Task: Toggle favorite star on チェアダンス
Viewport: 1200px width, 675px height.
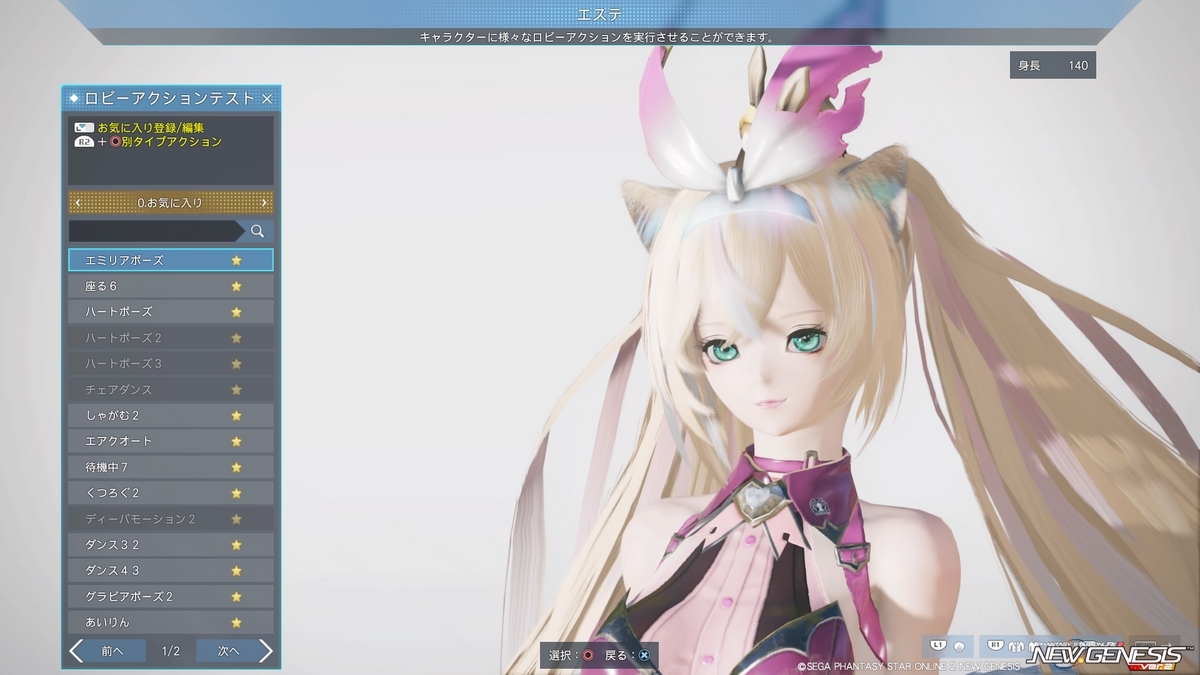Action: [x=237, y=389]
